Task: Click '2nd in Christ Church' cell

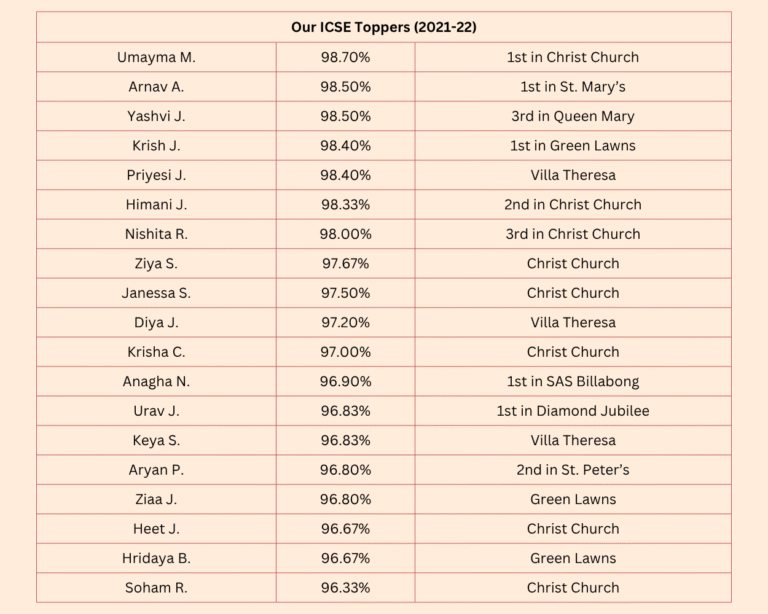Action: click(572, 204)
